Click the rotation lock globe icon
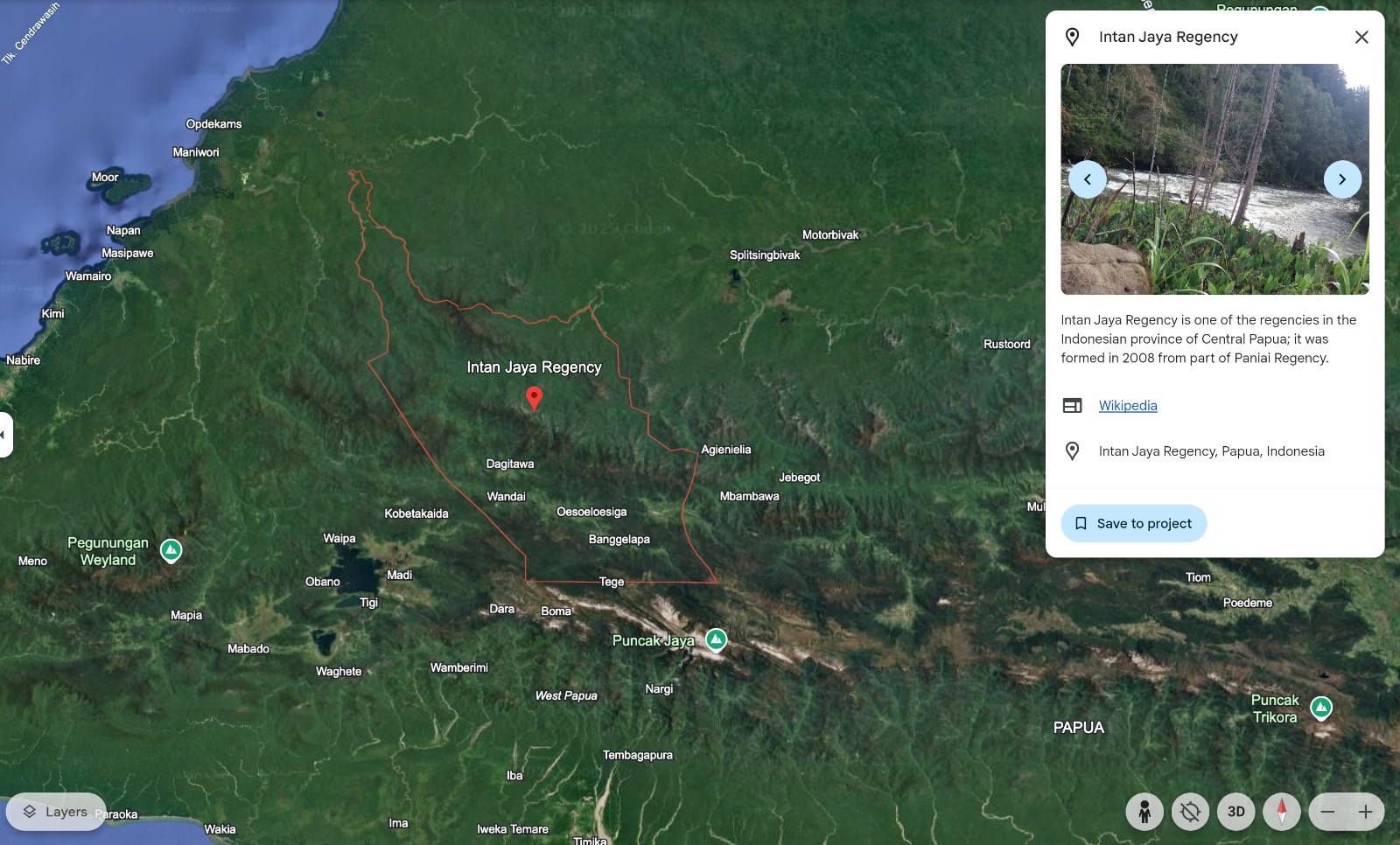Image resolution: width=1400 pixels, height=845 pixels. coord(1190,812)
